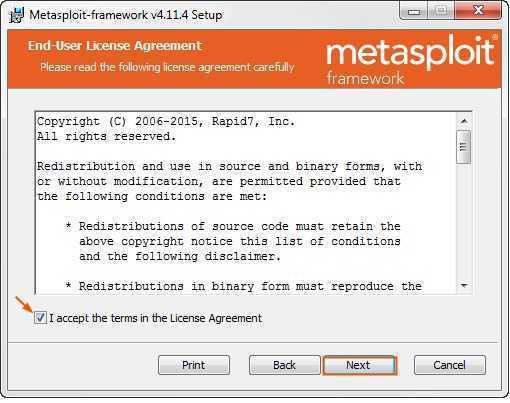Click inside the license agreement text box
Viewport: 510px width, 403px height.
(246, 203)
